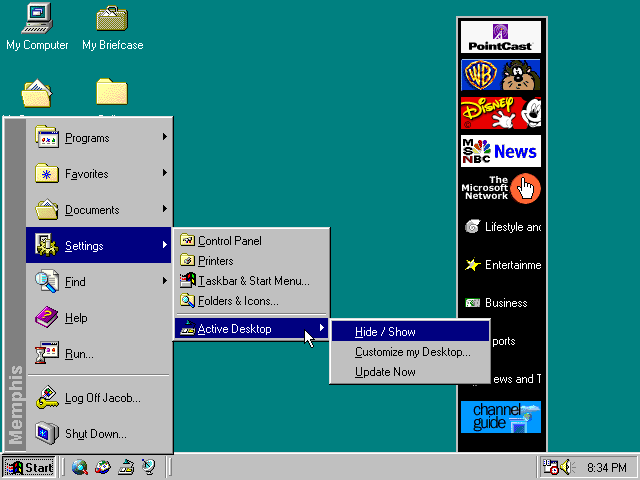The image size is (640, 480).
Task: Open the Business channel category
Action: (x=496, y=303)
